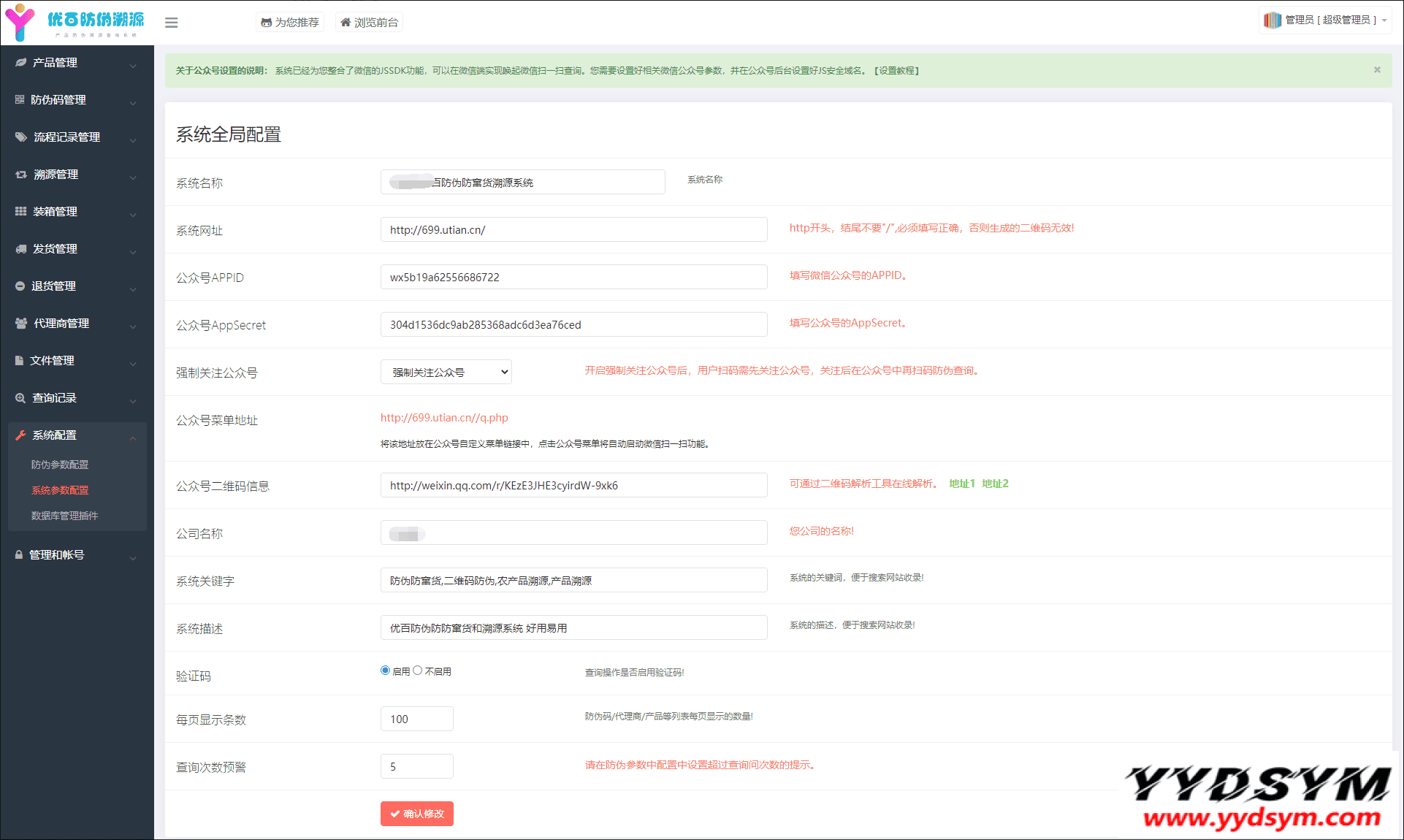The width and height of the screenshot is (1404, 840).
Task: Collapse the 系统配置 menu chevron
Action: (x=133, y=438)
